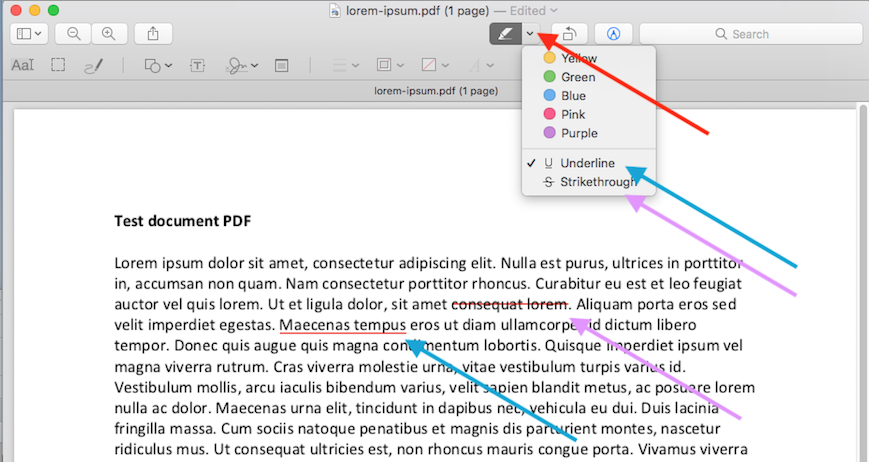The width and height of the screenshot is (869, 462).
Task: Click the vertical scrollbar of the document
Action: click(863, 283)
